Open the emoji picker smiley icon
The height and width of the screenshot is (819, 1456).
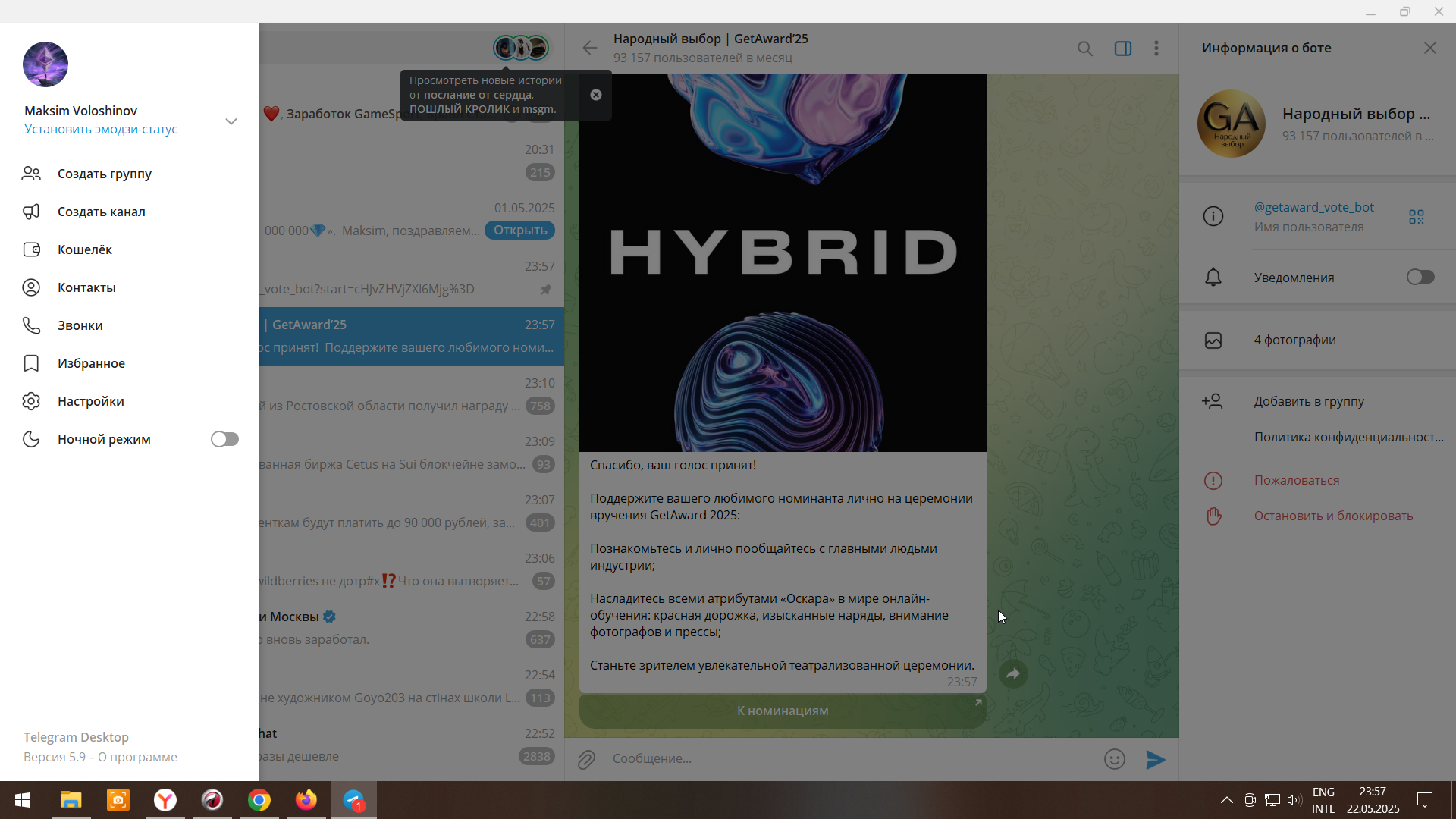tap(1114, 759)
